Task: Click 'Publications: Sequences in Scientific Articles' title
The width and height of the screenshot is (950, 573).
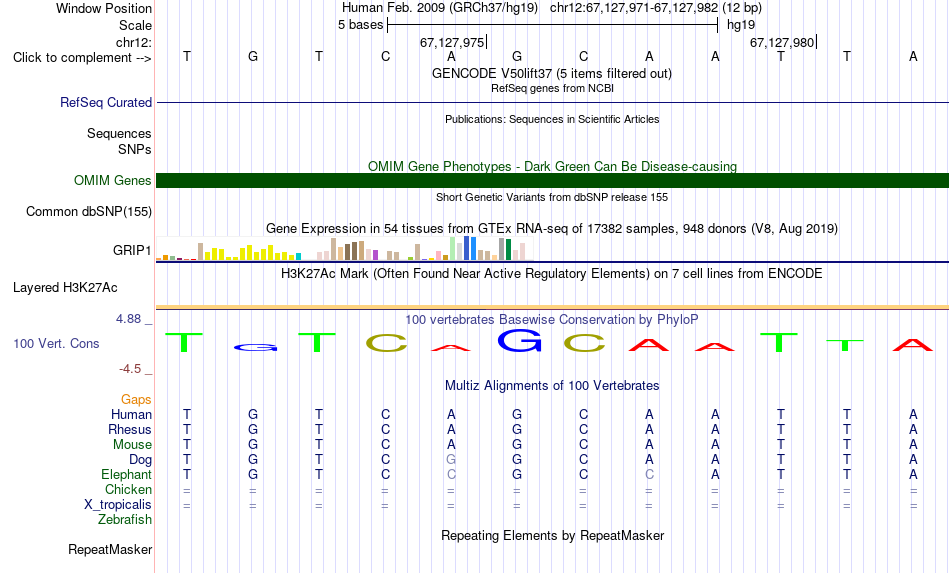Action: click(x=552, y=119)
